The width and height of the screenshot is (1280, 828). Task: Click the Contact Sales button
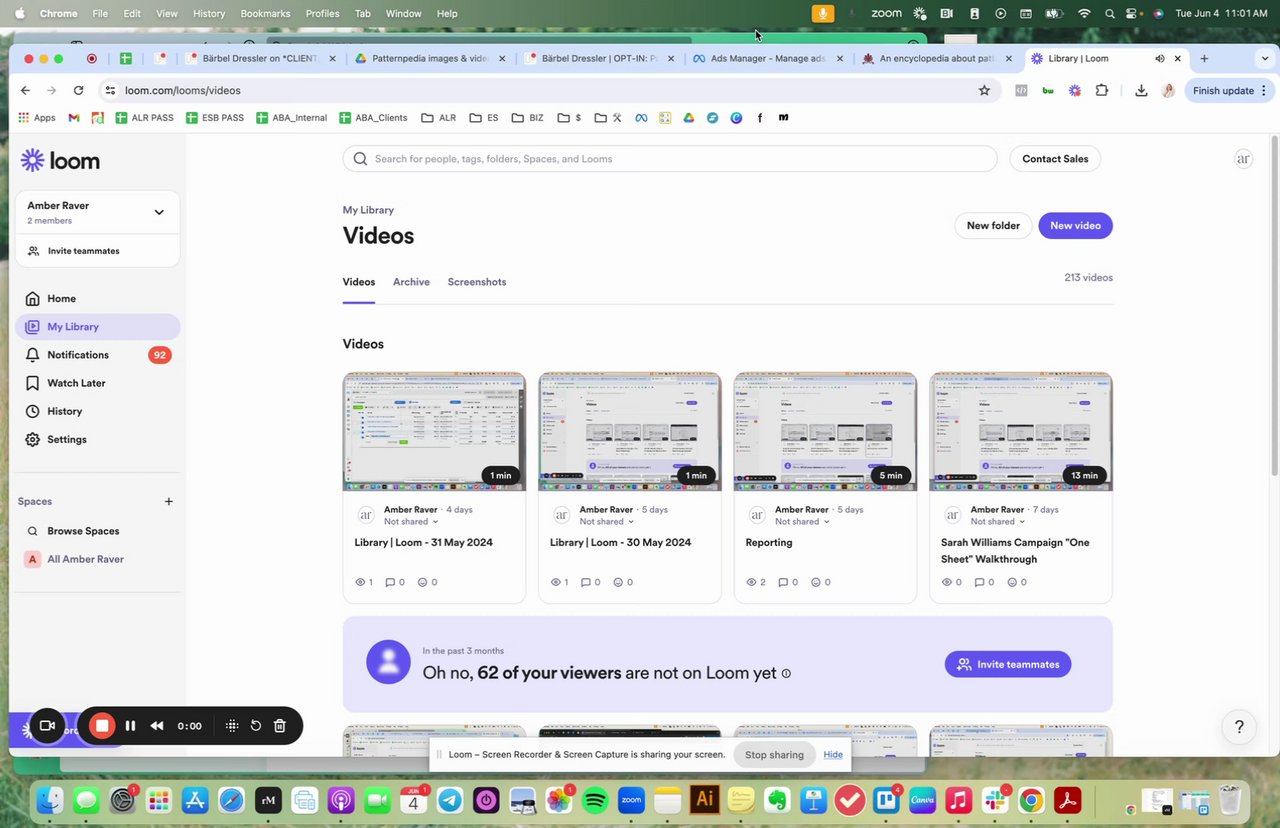1055,159
